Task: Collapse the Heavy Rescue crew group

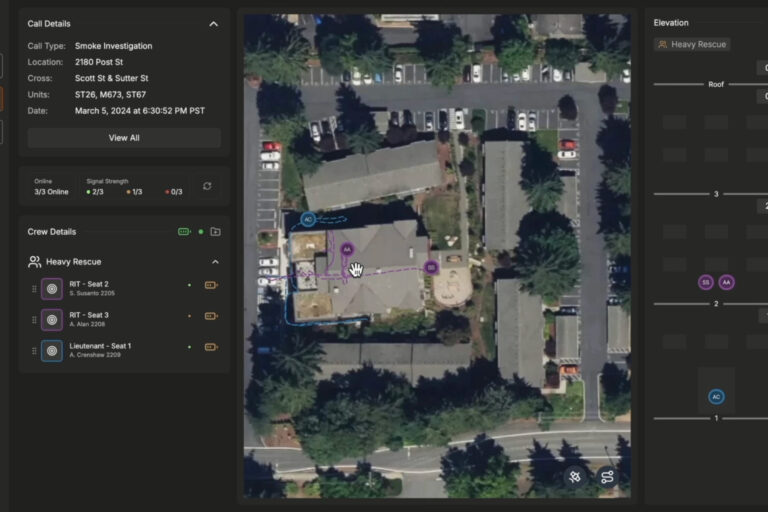Action: pyautogui.click(x=214, y=262)
